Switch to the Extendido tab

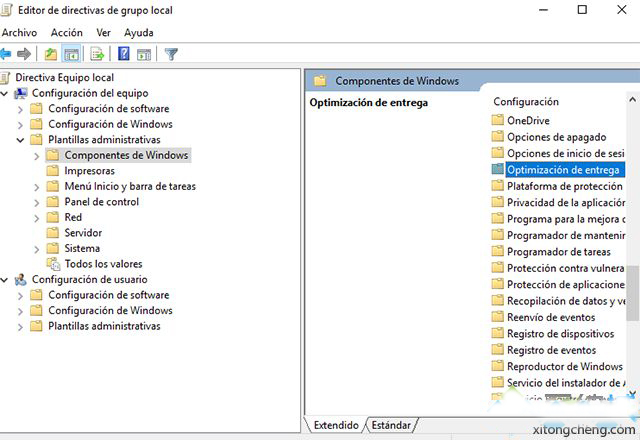336,425
